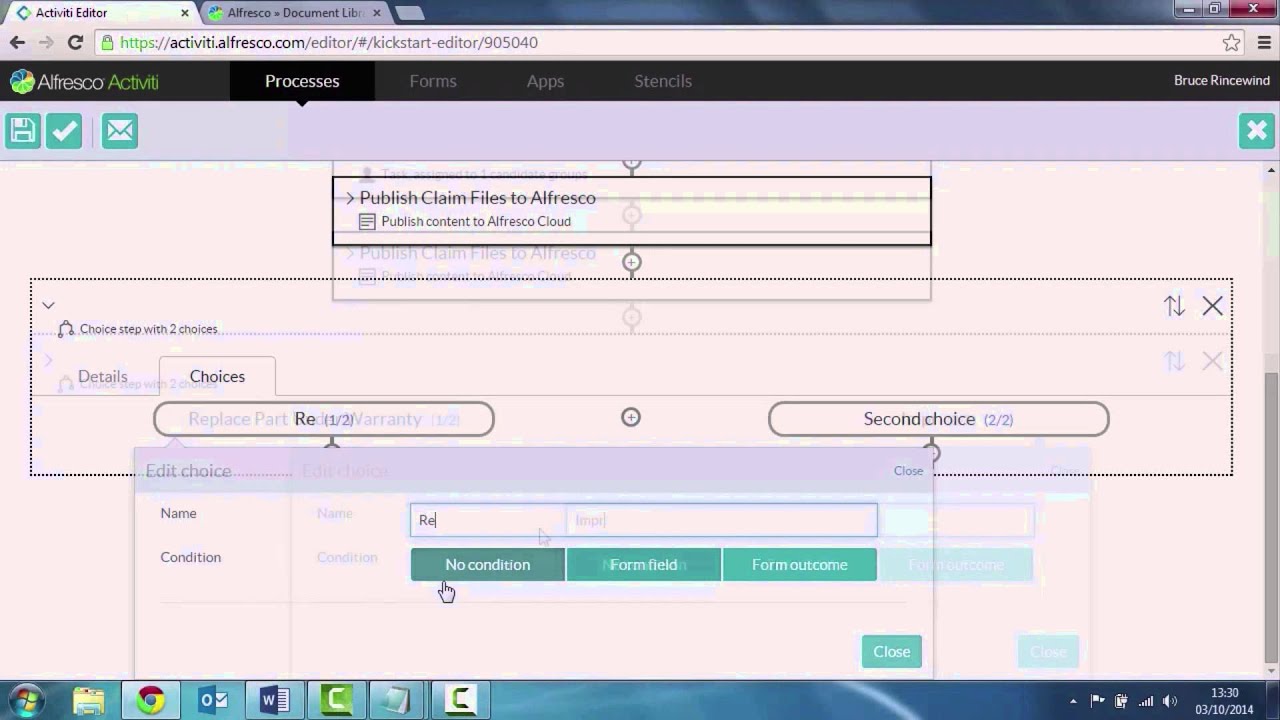1280x720 pixels.
Task: Click the network signal tray icon
Action: pyautogui.click(x=1145, y=701)
